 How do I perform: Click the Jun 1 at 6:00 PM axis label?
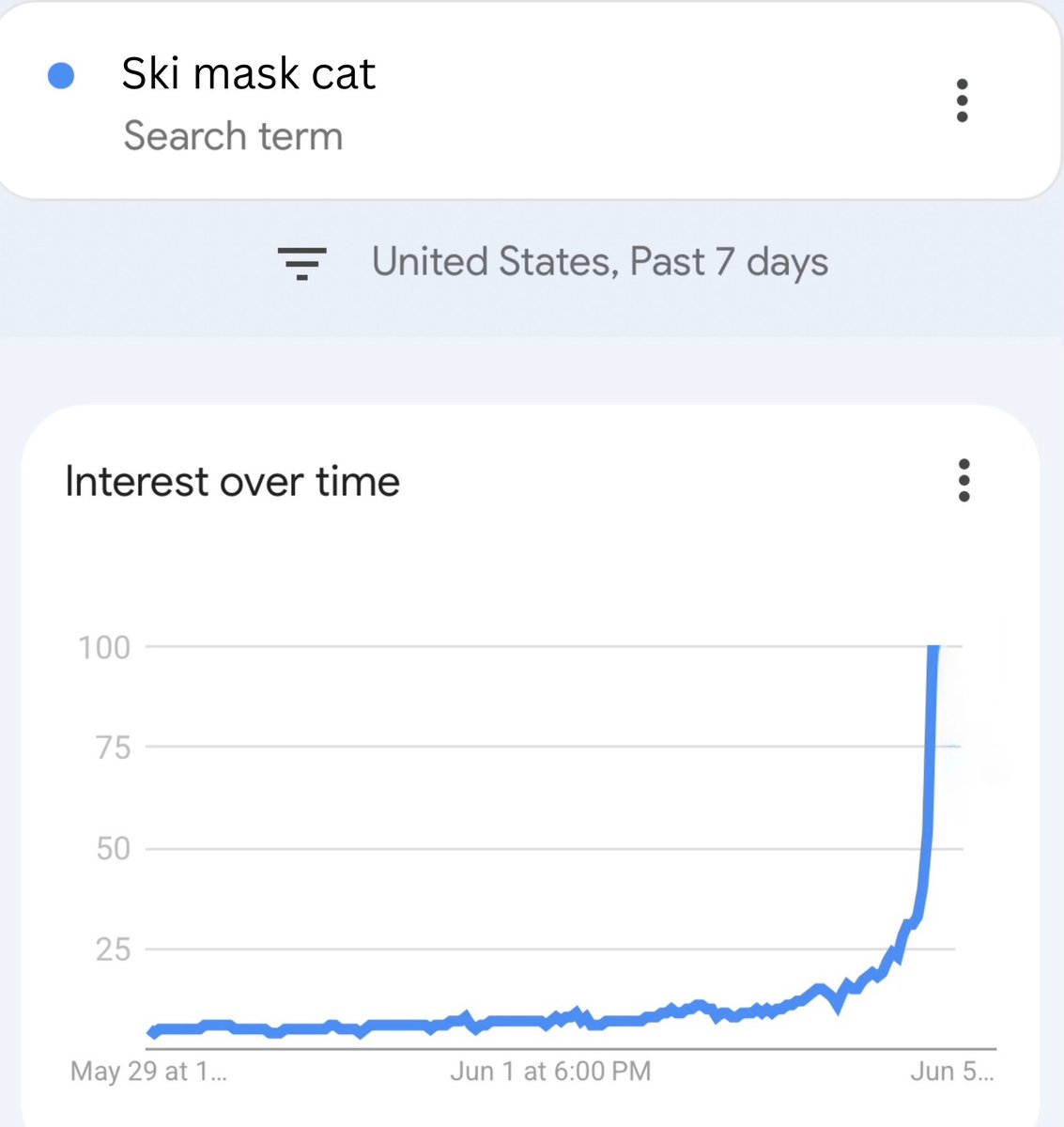pyautogui.click(x=550, y=1072)
